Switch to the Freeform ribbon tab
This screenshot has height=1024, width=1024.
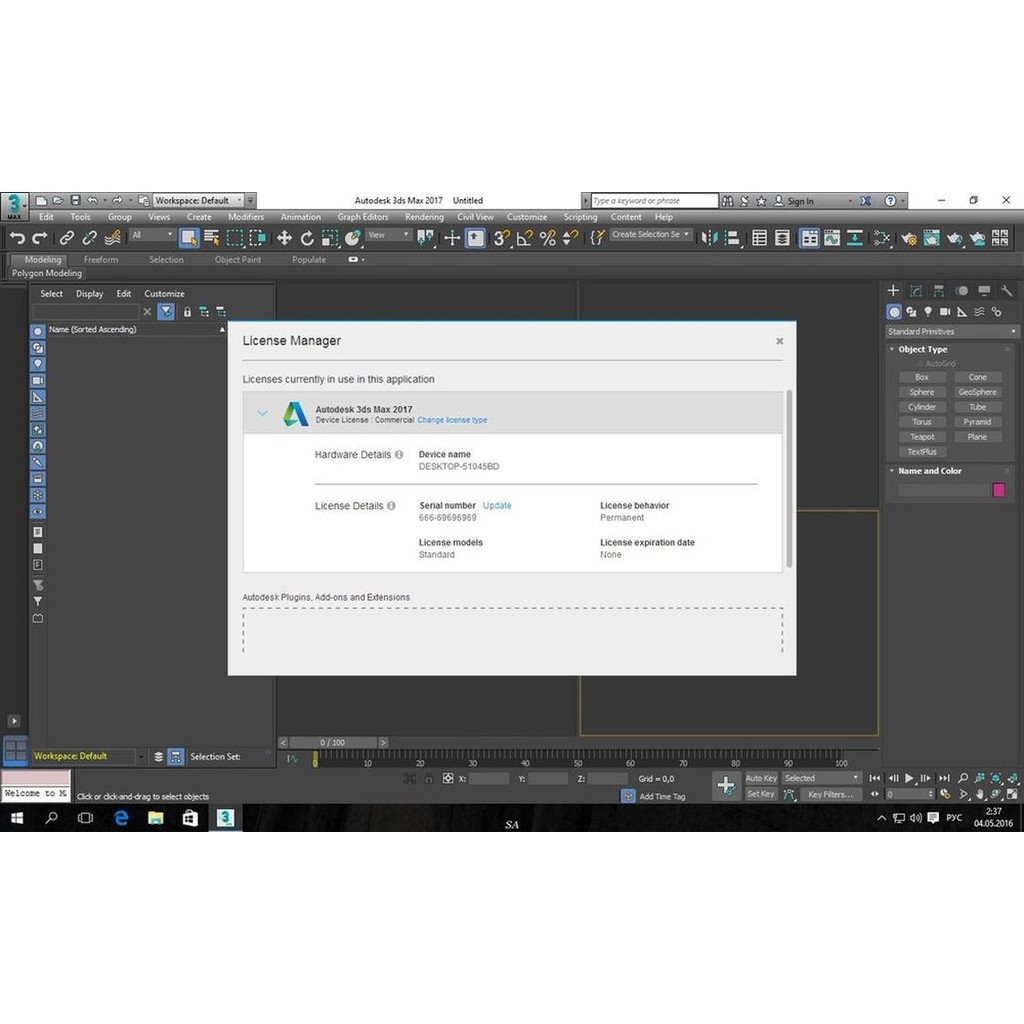[101, 260]
